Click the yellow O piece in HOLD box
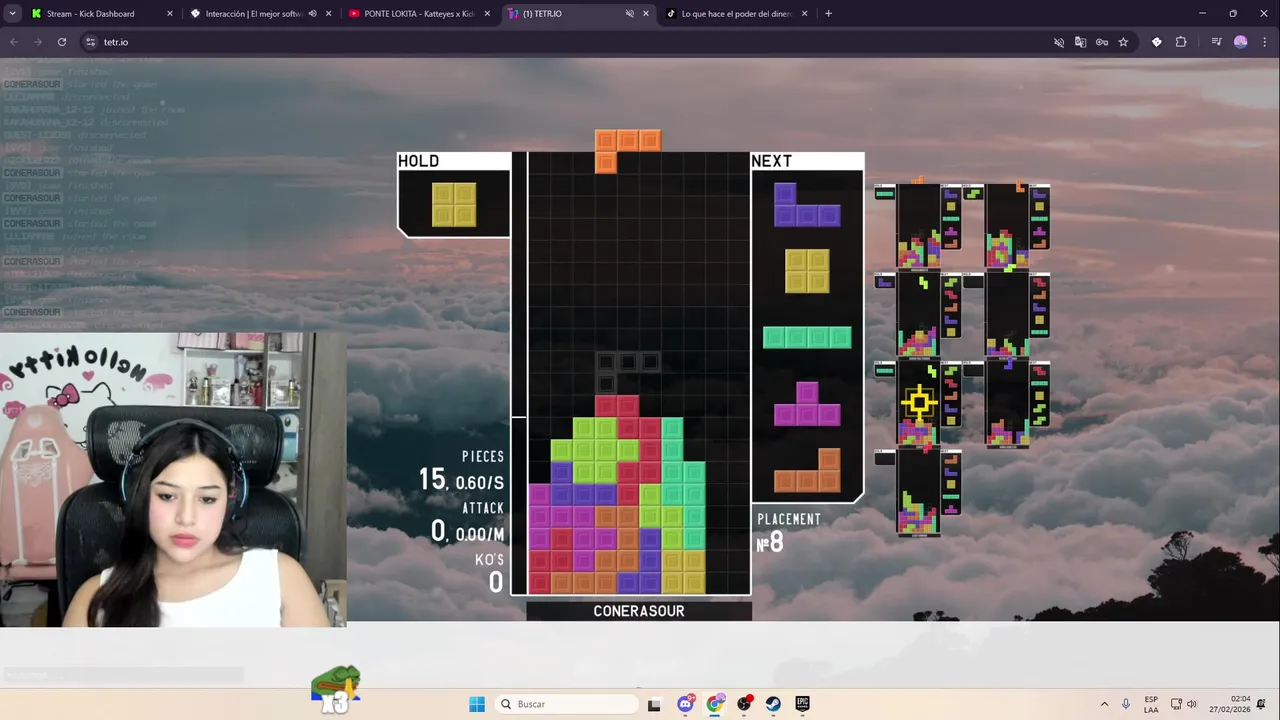The height and width of the screenshot is (720, 1280). coord(454,204)
